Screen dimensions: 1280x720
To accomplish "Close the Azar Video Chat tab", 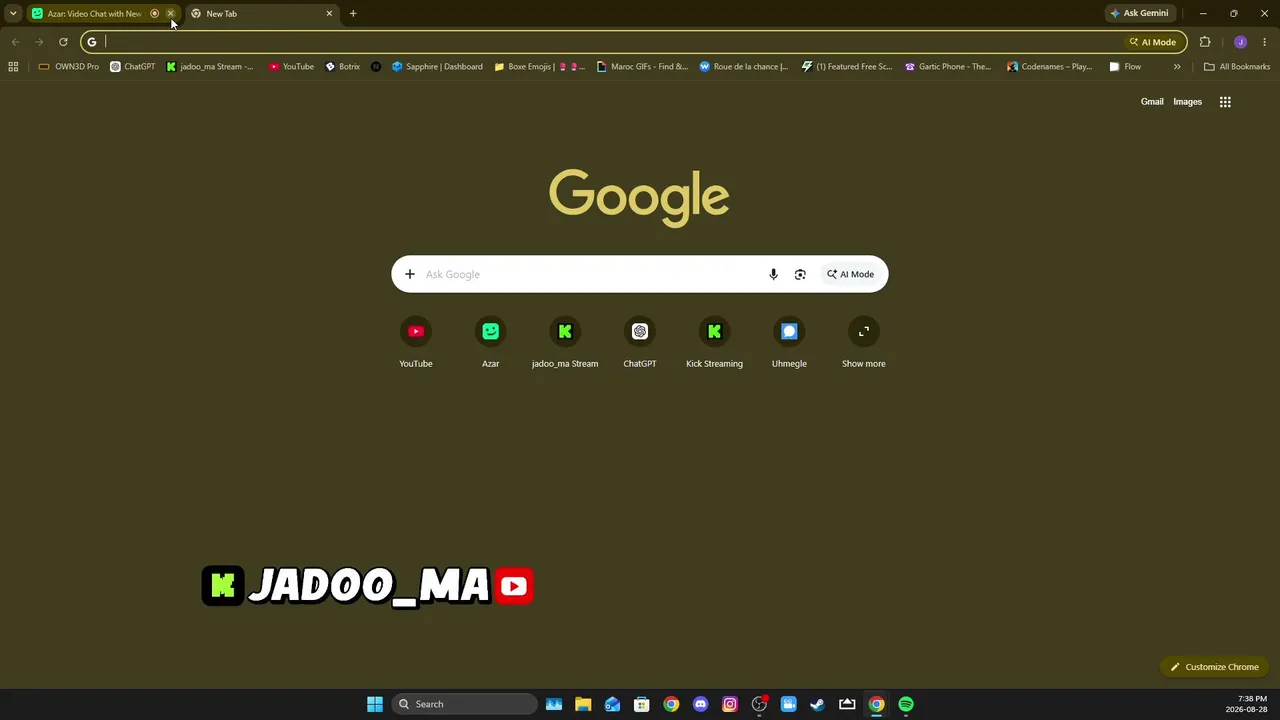I will pyautogui.click(x=171, y=14).
